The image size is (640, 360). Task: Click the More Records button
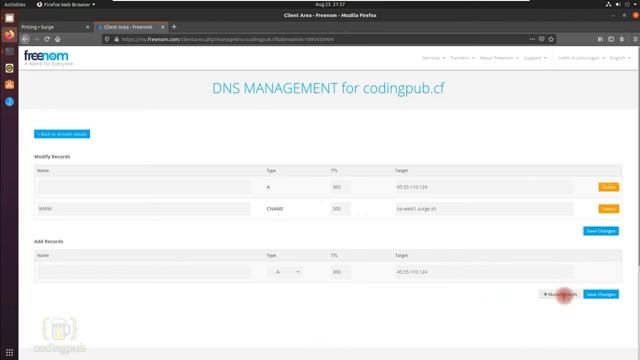click(560, 294)
